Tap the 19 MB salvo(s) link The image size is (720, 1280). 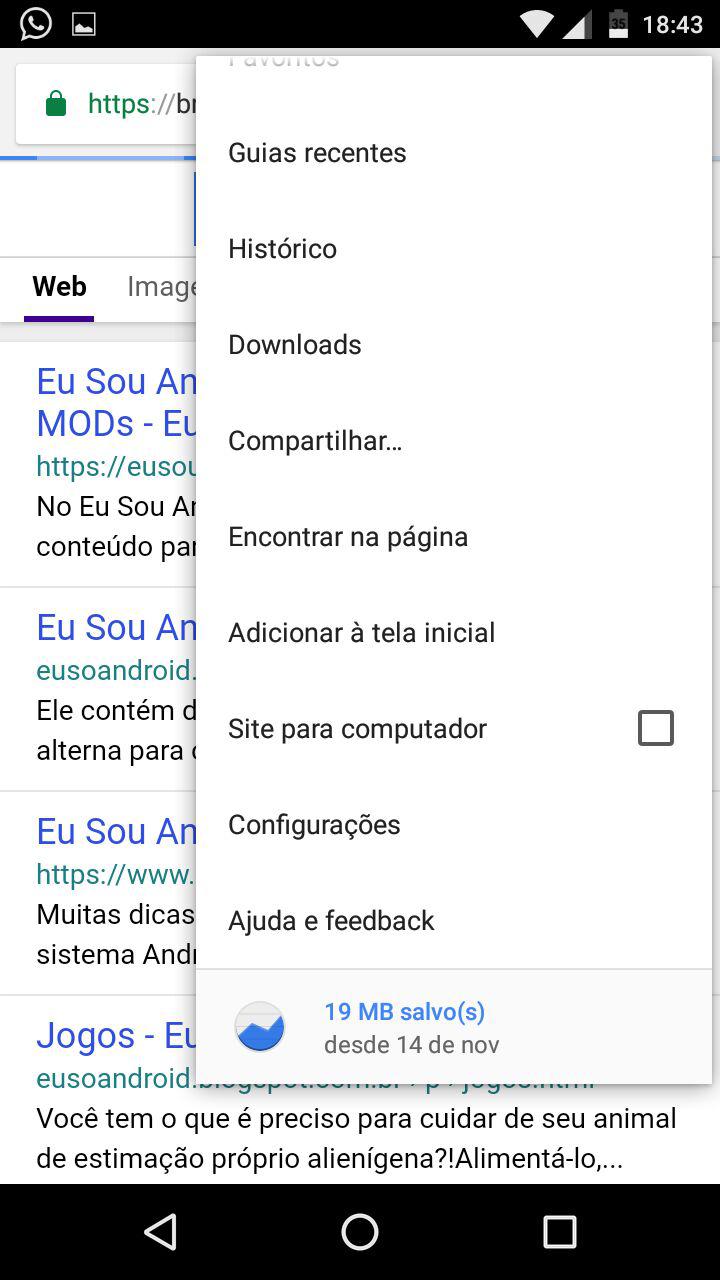coord(404,1012)
